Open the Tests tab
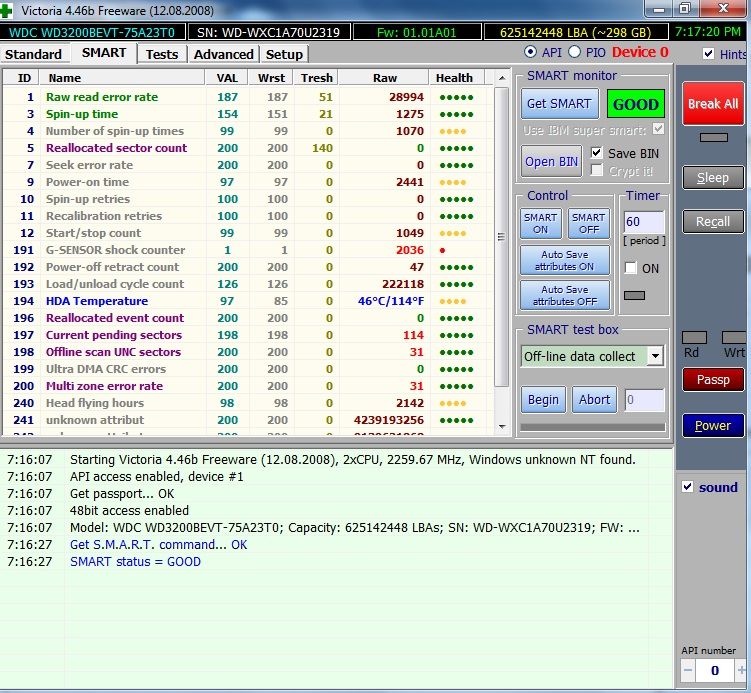 click(x=162, y=54)
